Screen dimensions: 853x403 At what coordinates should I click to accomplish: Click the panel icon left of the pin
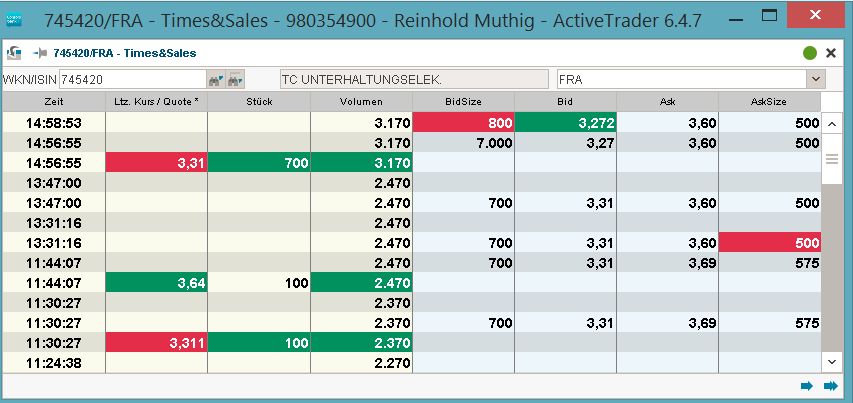16,52
